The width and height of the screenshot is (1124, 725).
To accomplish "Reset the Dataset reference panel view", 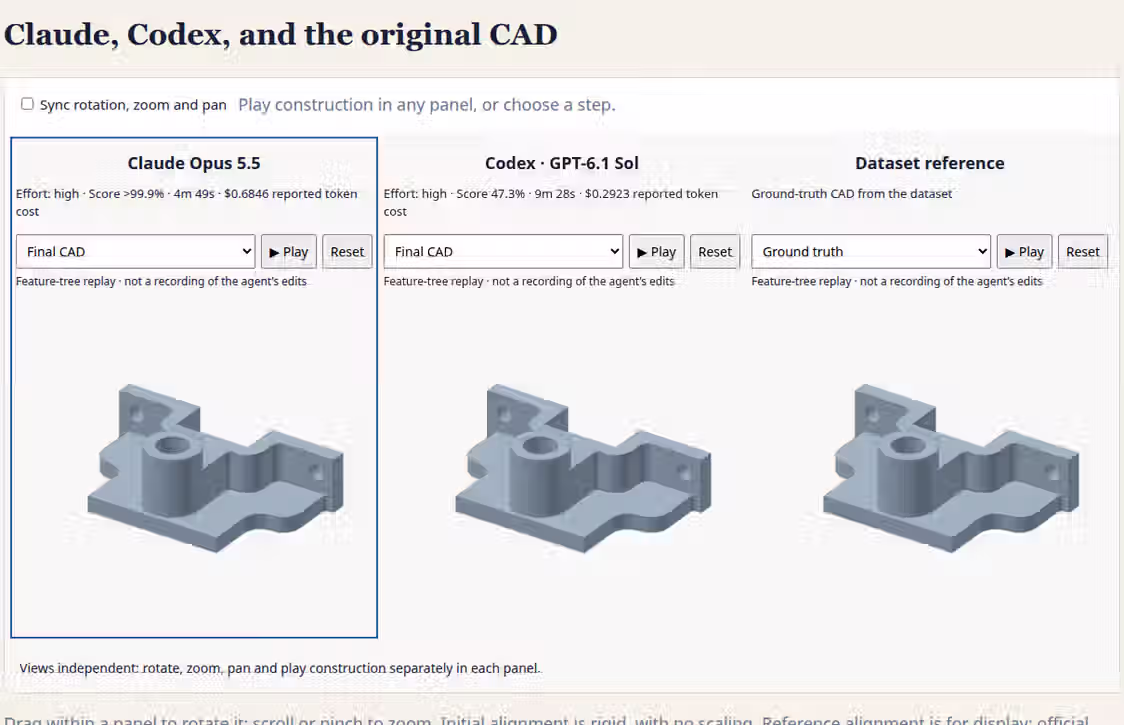I will [1082, 252].
